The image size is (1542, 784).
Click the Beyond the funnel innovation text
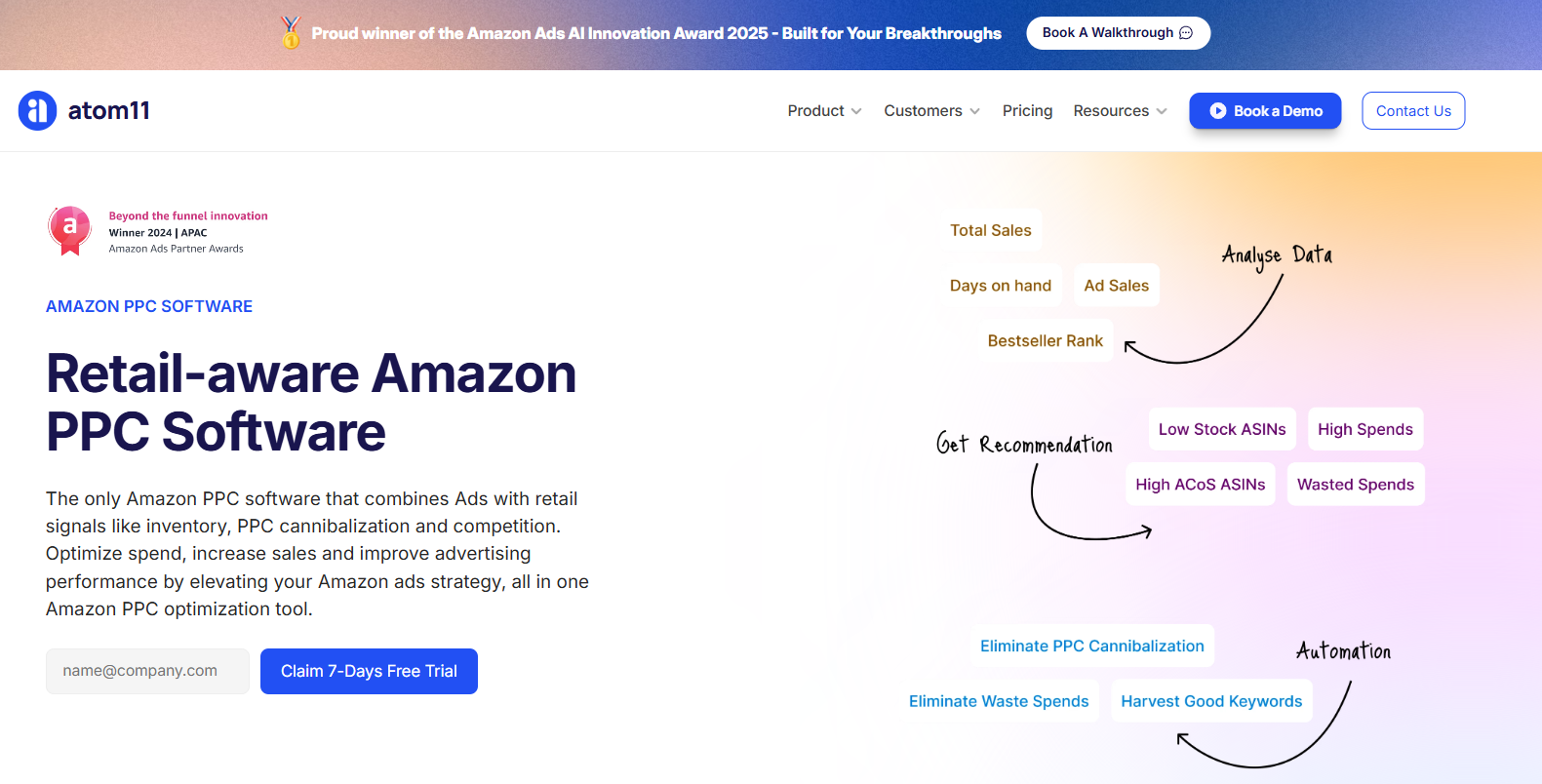[x=188, y=216]
